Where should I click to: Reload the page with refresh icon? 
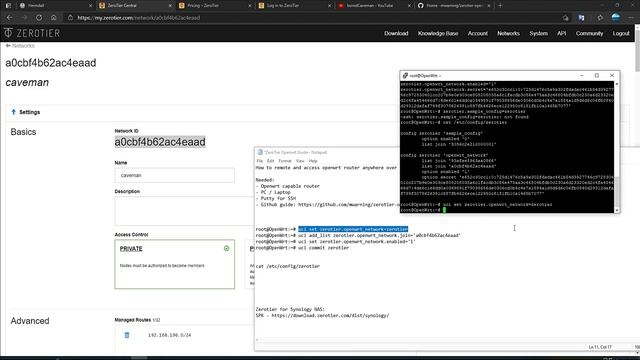39,18
